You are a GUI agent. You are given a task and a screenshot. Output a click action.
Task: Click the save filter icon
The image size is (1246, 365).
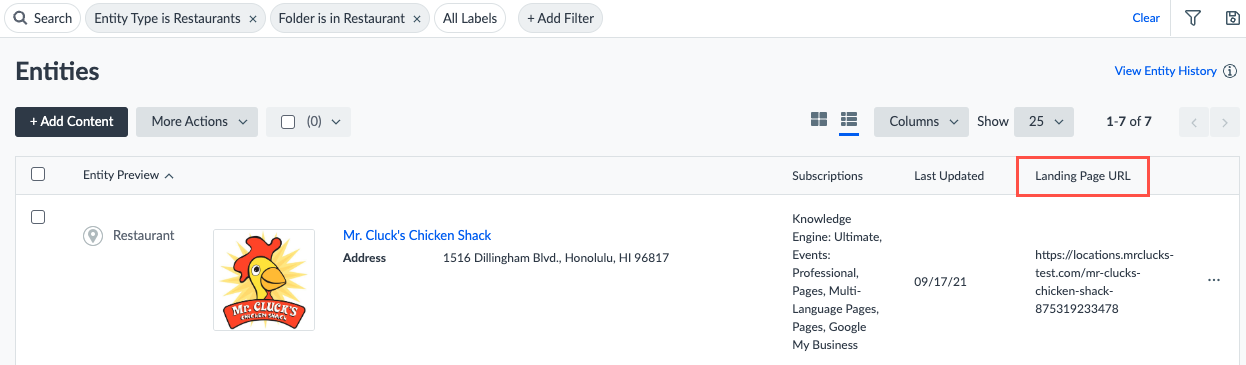(x=1233, y=18)
